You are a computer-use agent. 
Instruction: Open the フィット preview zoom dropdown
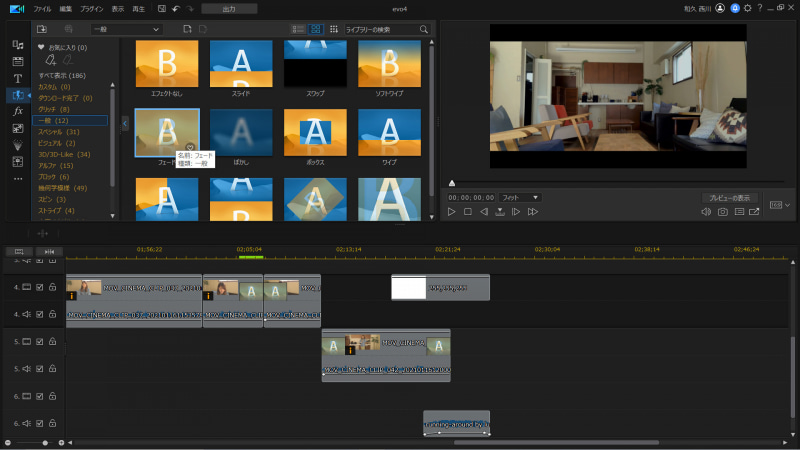(x=520, y=197)
